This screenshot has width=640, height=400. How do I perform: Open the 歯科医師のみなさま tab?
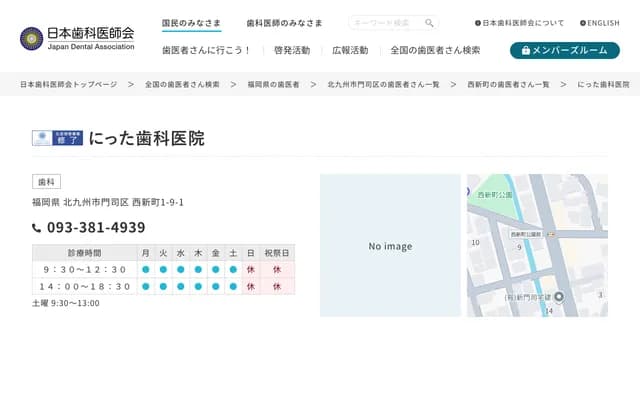pos(284,23)
